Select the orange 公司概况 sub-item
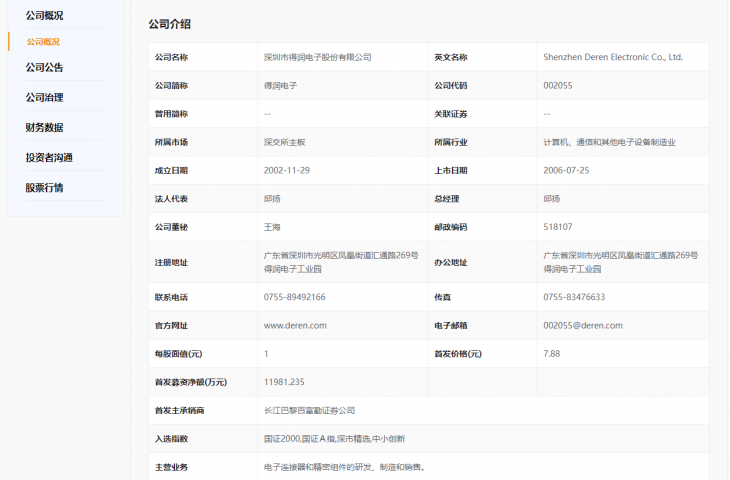 43,42
